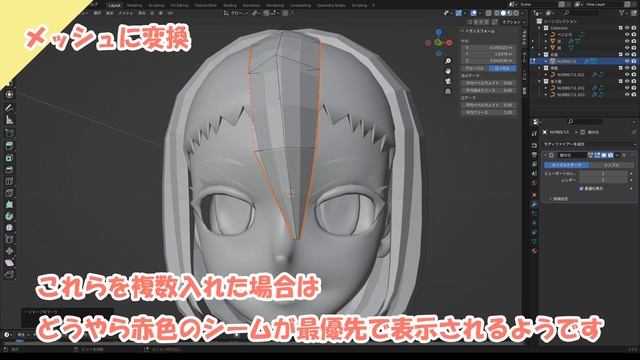Open the World properties tab
Viewport: 640px width, 360px height.
(534, 183)
